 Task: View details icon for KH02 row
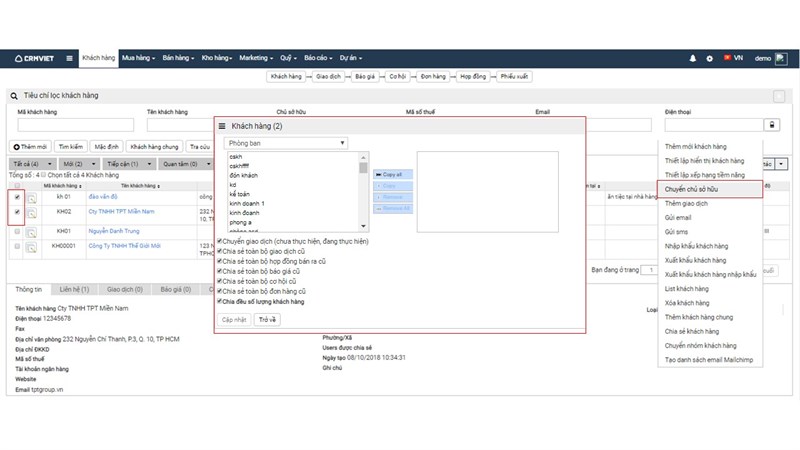[32, 213]
